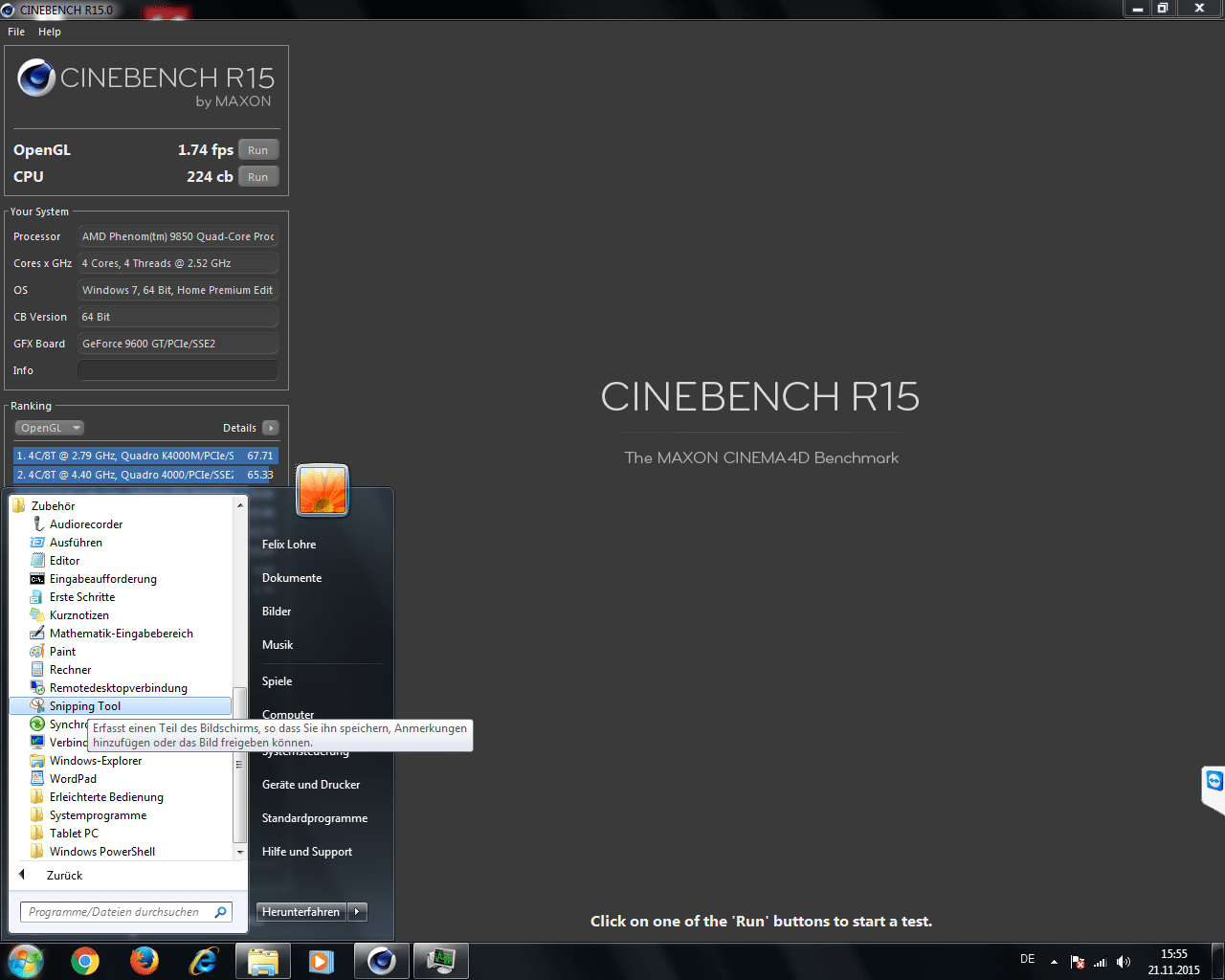Click the user account picture in Start menu
The width and height of the screenshot is (1225, 980).
point(323,489)
